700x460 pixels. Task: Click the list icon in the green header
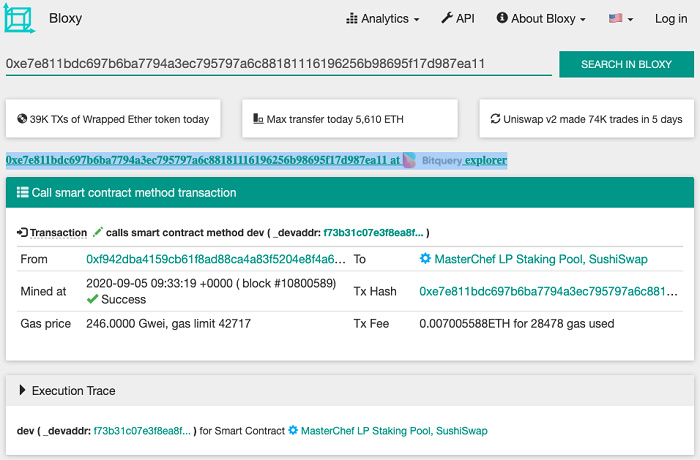point(22,192)
